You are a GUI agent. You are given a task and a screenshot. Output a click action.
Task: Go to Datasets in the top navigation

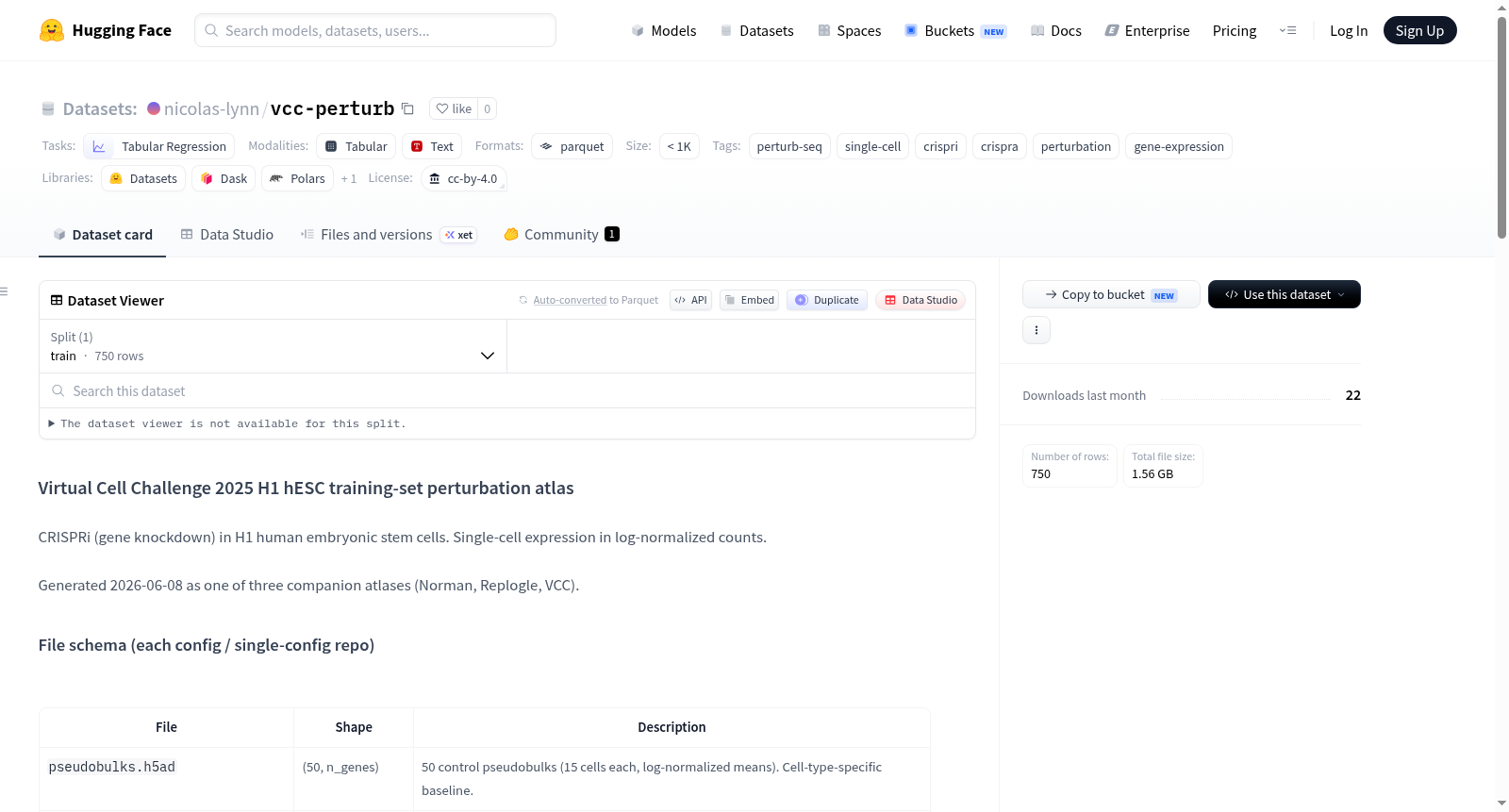coord(756,30)
